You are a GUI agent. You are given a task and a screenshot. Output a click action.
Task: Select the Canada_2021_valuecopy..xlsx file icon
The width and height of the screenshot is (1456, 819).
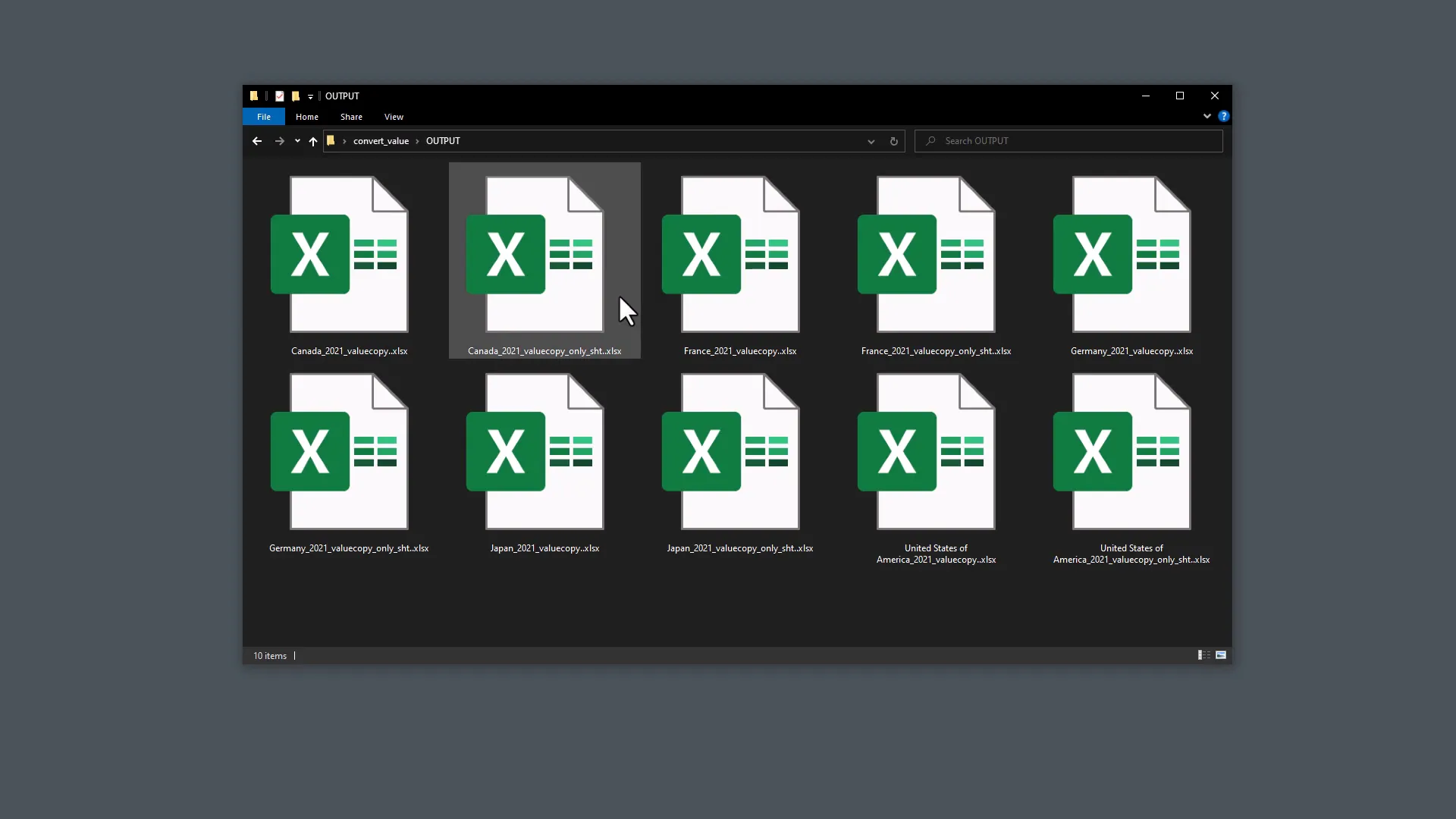pyautogui.click(x=349, y=255)
